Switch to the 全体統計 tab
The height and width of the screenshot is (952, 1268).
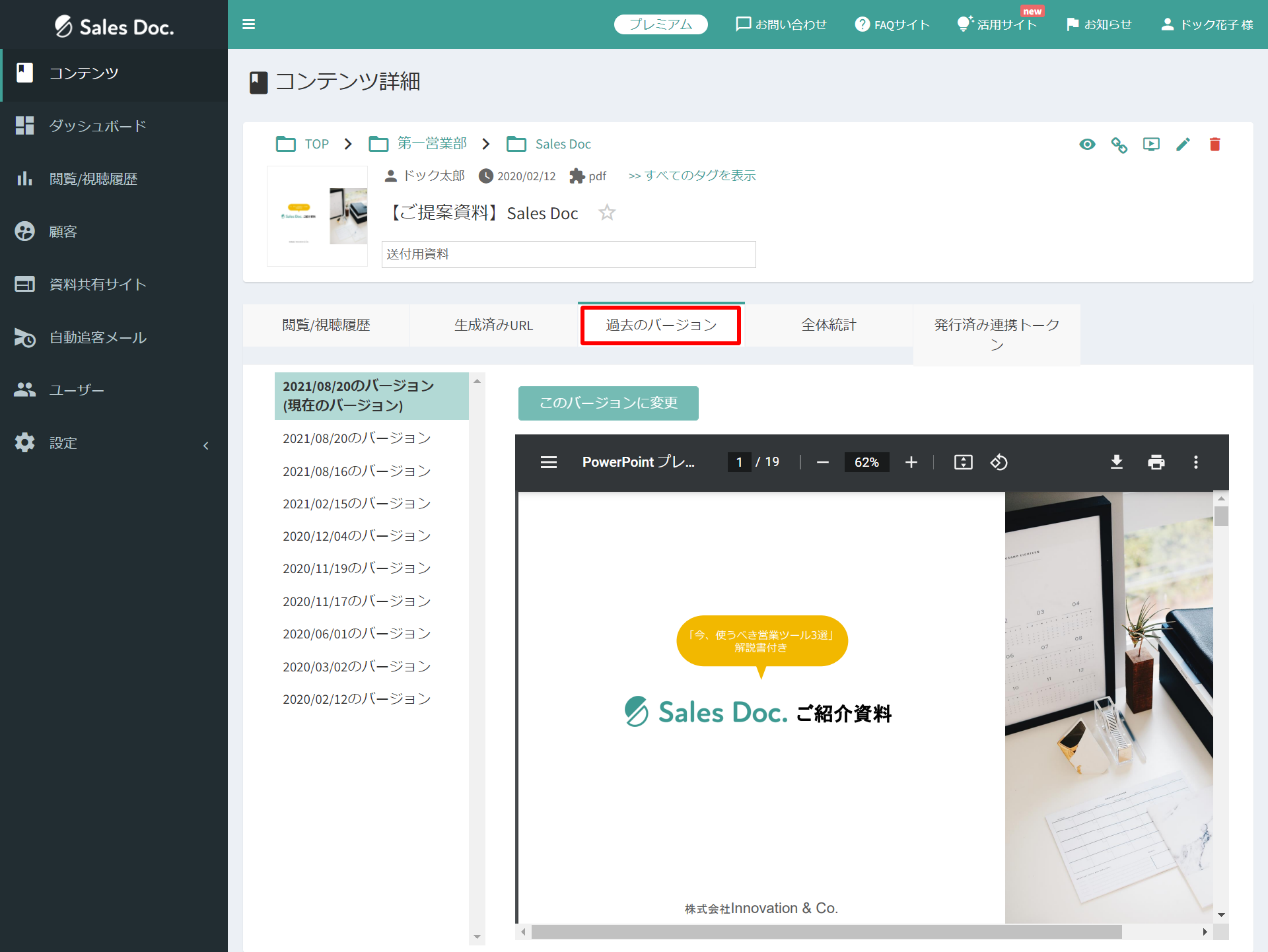(x=828, y=325)
